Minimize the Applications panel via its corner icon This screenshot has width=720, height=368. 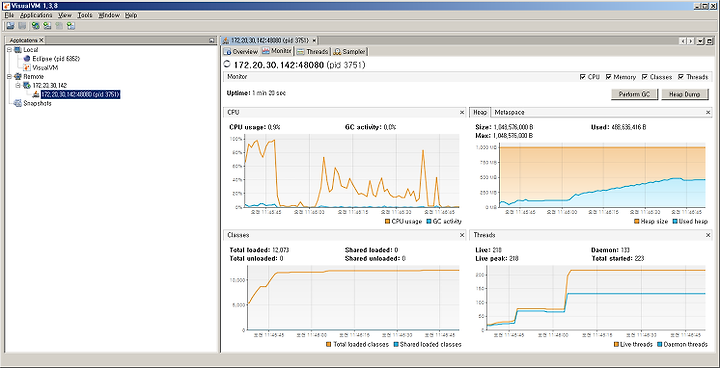coord(211,40)
